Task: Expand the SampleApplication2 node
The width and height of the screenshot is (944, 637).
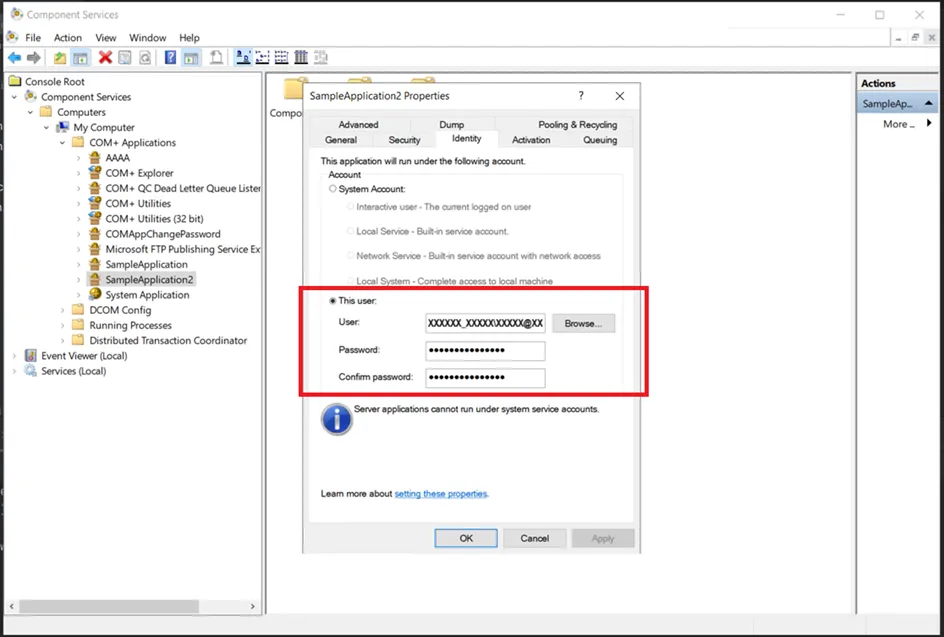Action: [78, 279]
